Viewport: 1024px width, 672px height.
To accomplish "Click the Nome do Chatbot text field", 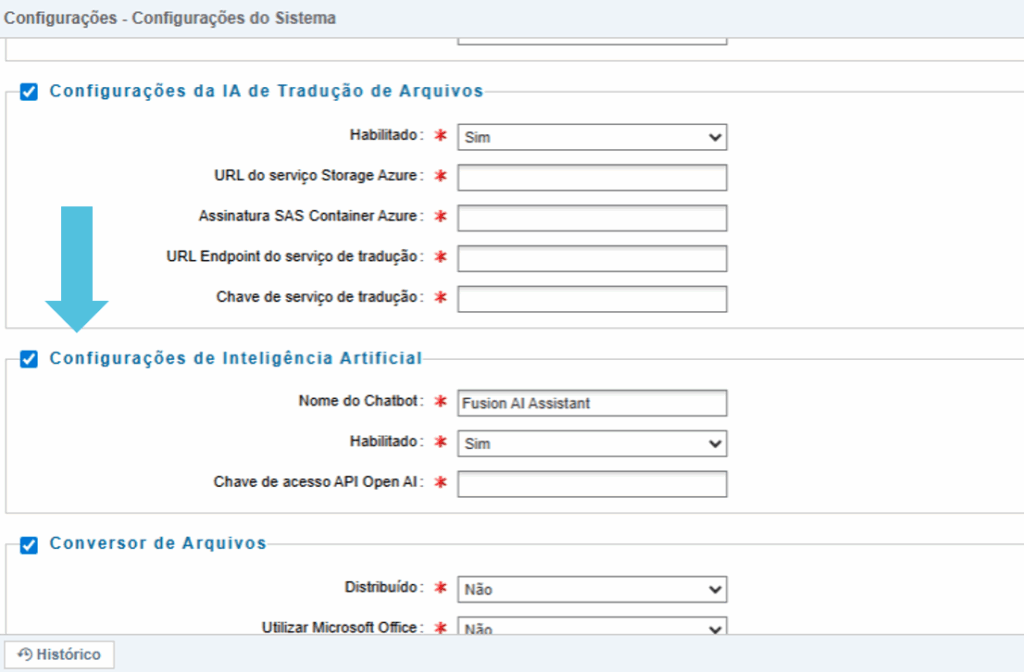I will click(591, 403).
